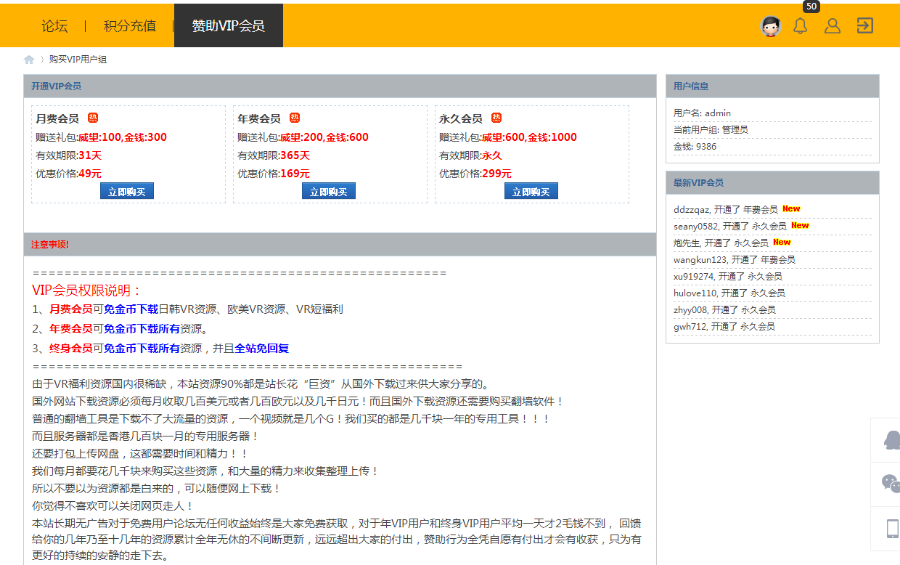
Task: Click the 最新VIP会员 panel header
Action: click(773, 183)
